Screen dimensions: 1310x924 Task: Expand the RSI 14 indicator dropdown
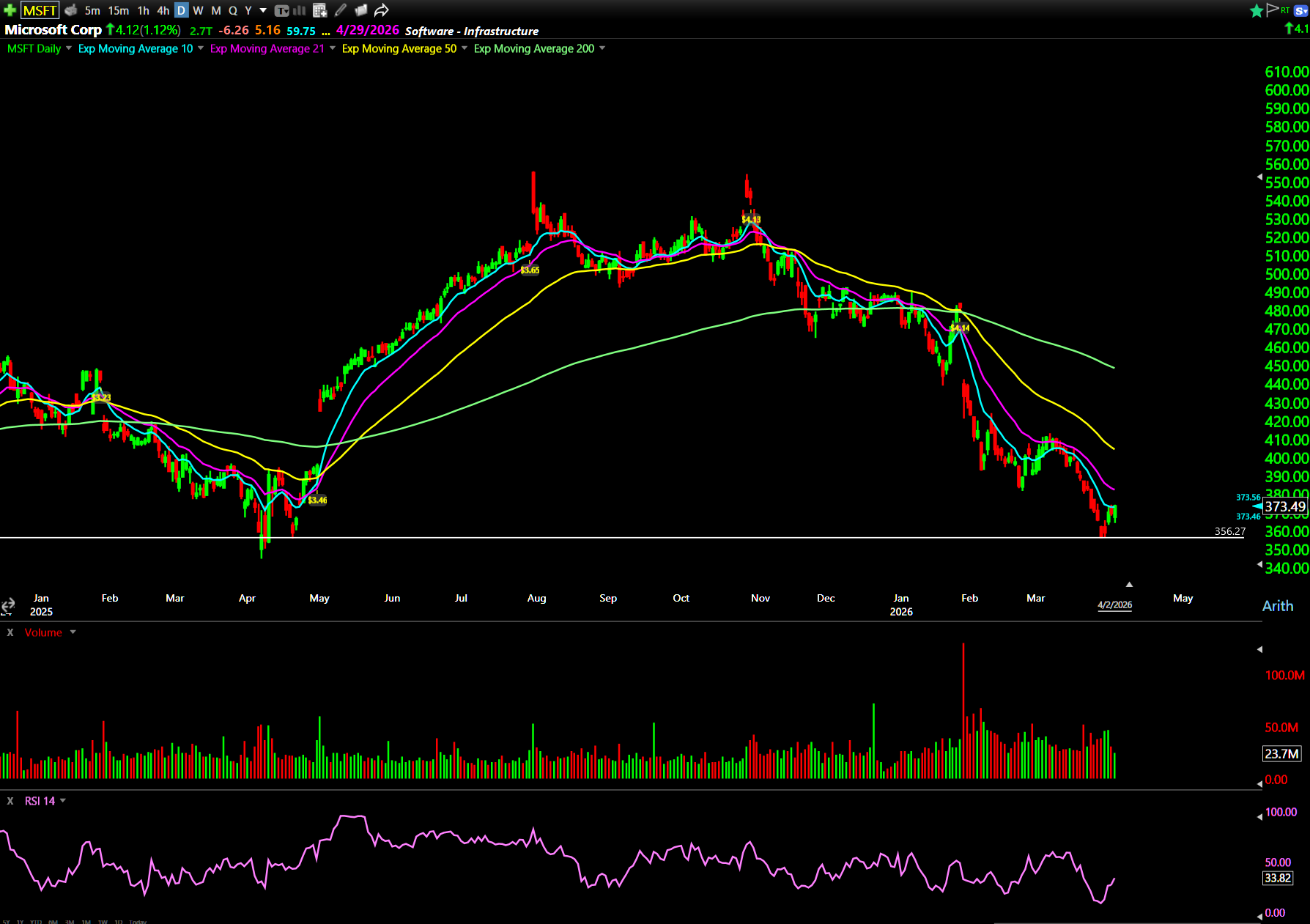(x=63, y=801)
